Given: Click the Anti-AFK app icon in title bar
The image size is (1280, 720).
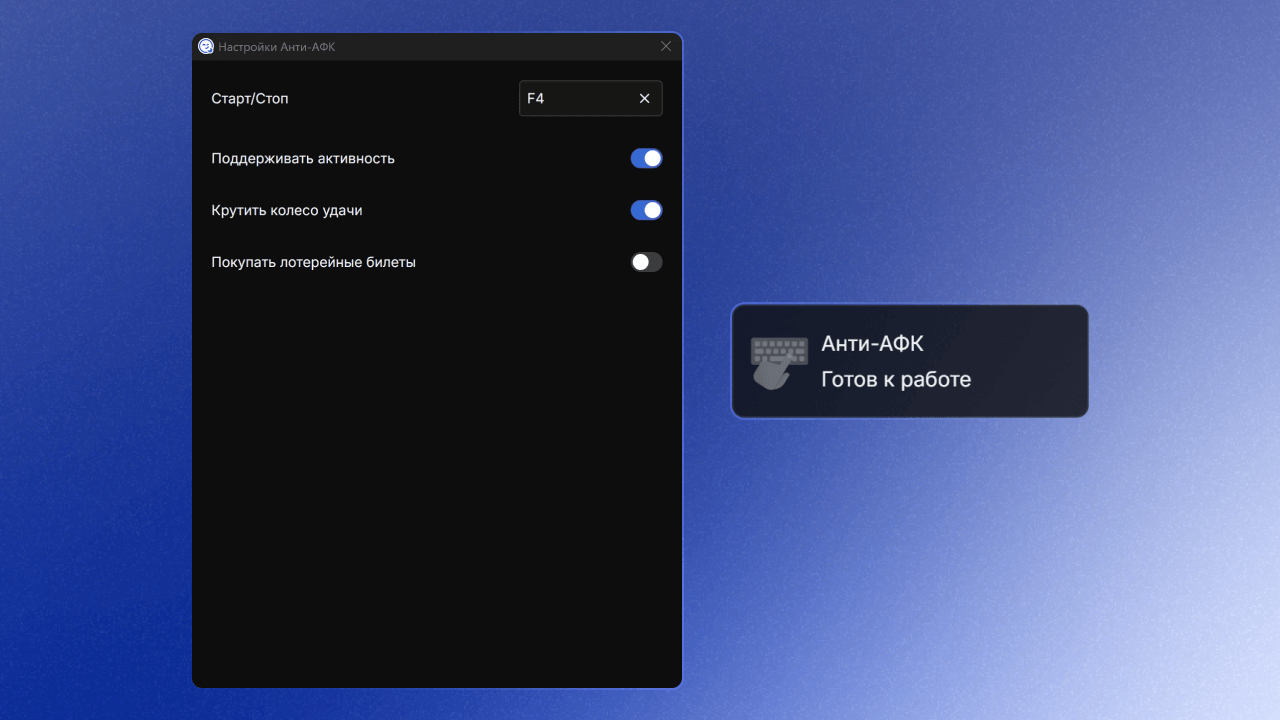Looking at the screenshot, I should [206, 46].
